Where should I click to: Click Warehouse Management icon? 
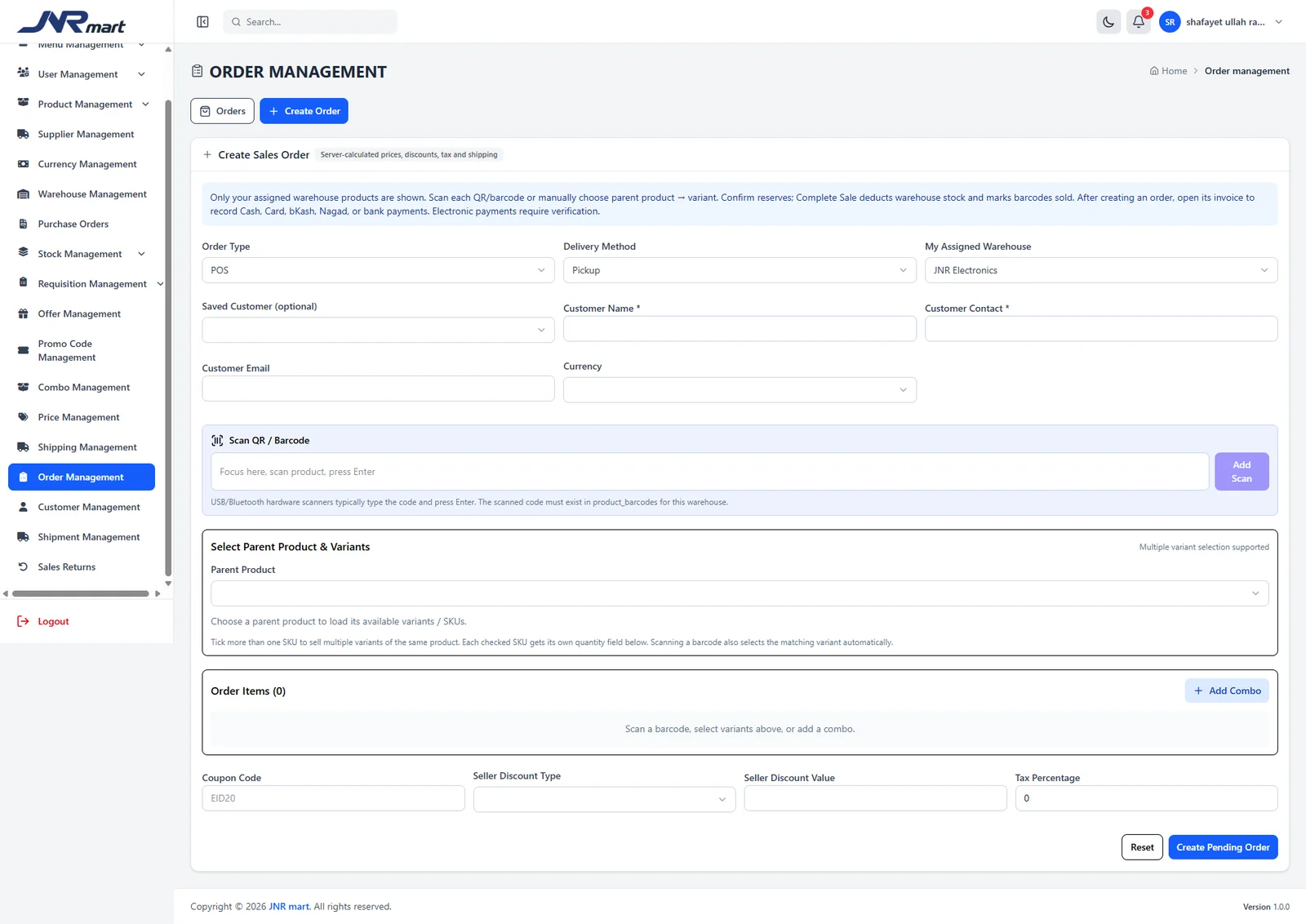[x=23, y=194]
